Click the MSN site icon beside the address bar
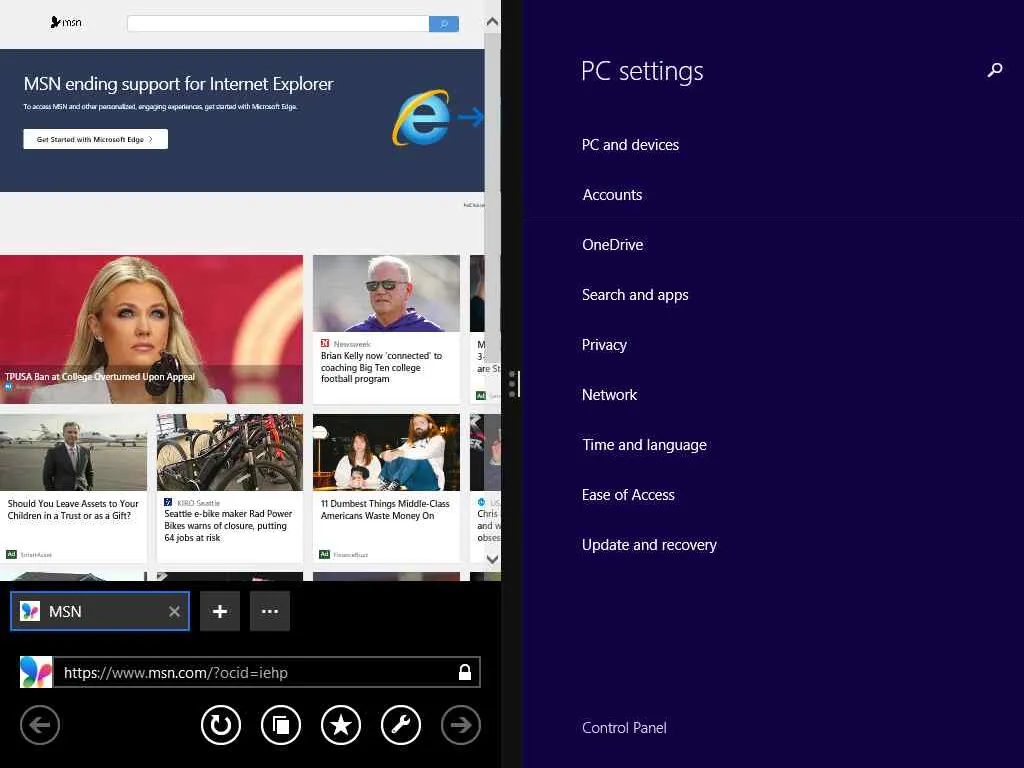1024x768 pixels. 36,672
